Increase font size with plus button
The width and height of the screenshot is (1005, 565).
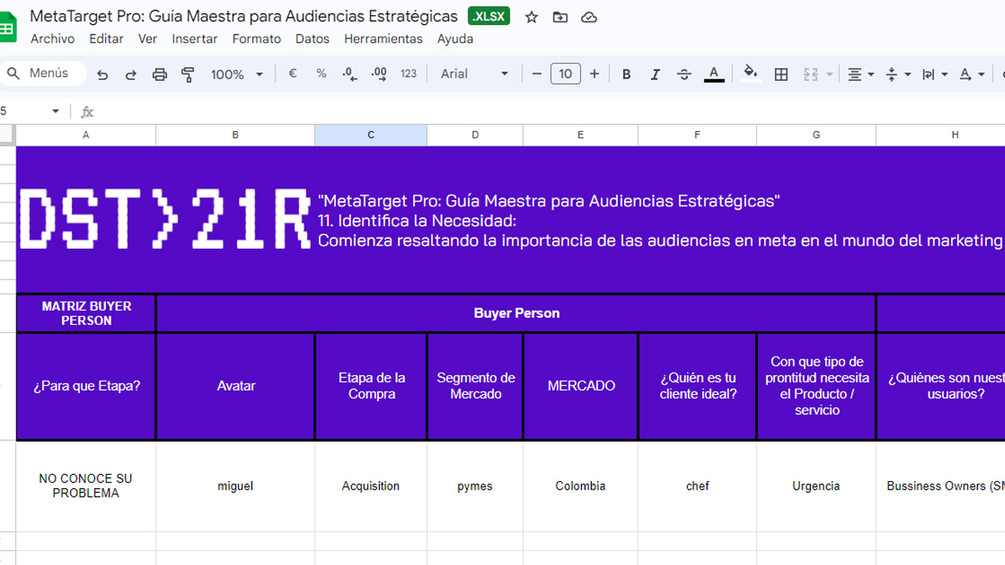tap(594, 74)
